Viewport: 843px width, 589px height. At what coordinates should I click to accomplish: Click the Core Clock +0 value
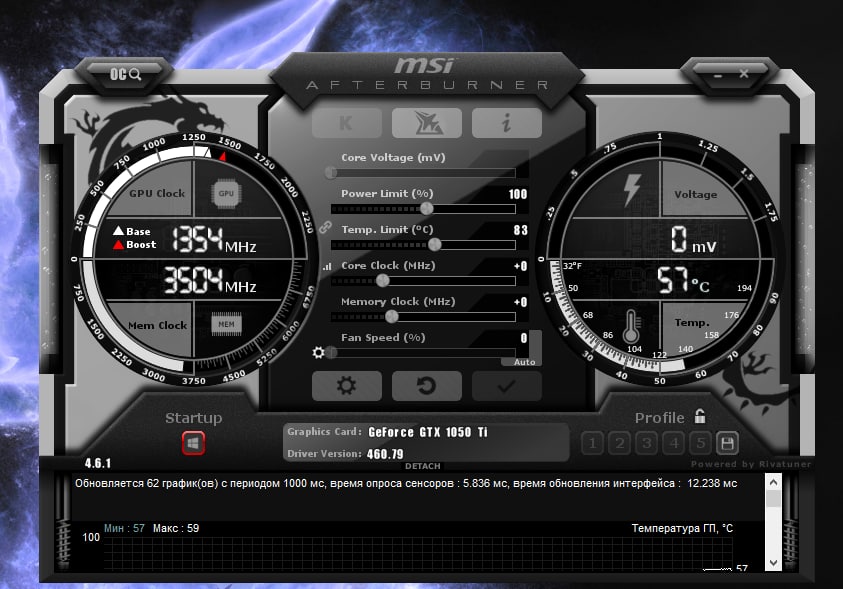(x=520, y=266)
